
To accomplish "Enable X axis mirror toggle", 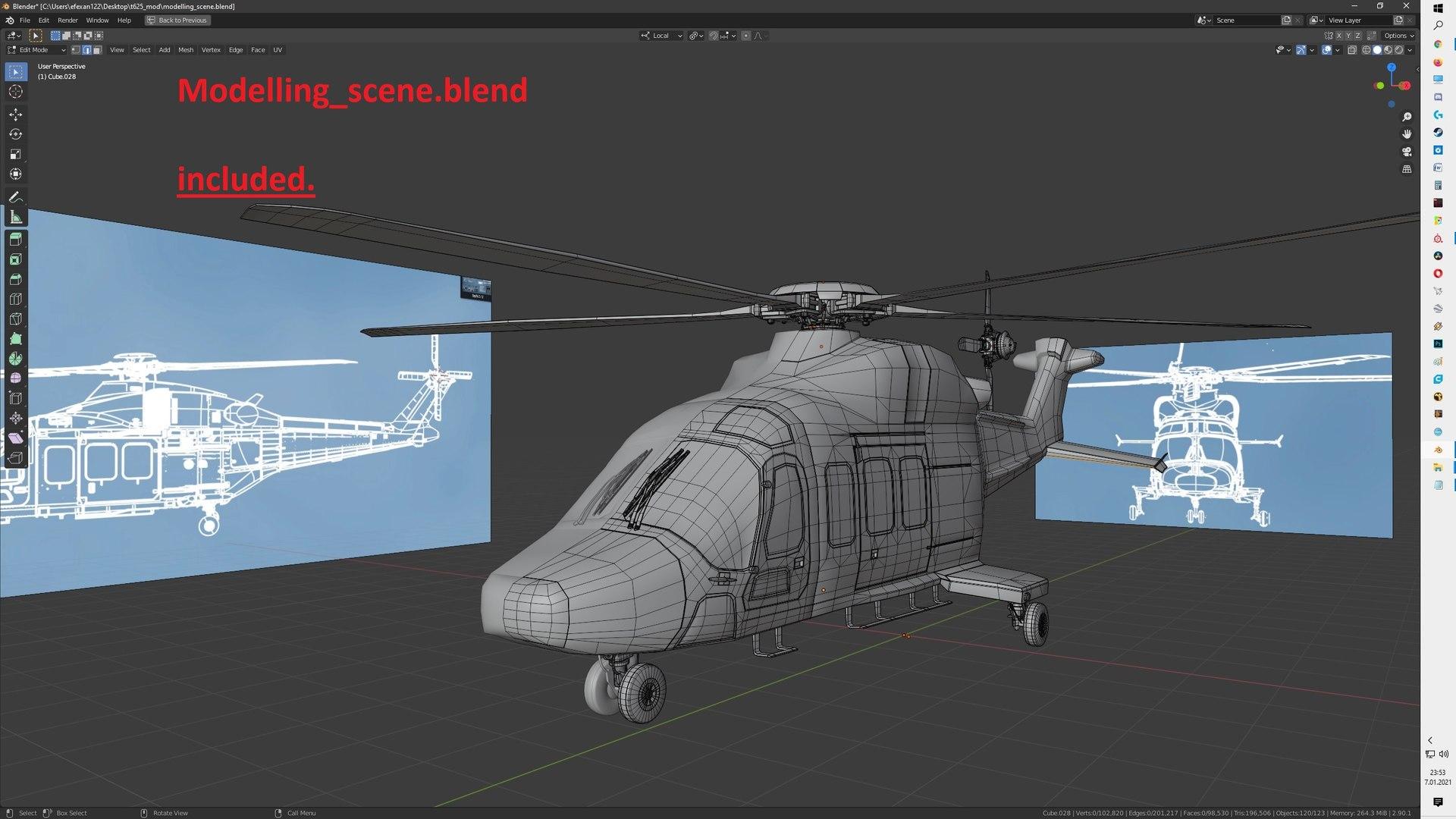I will pyautogui.click(x=1338, y=36).
